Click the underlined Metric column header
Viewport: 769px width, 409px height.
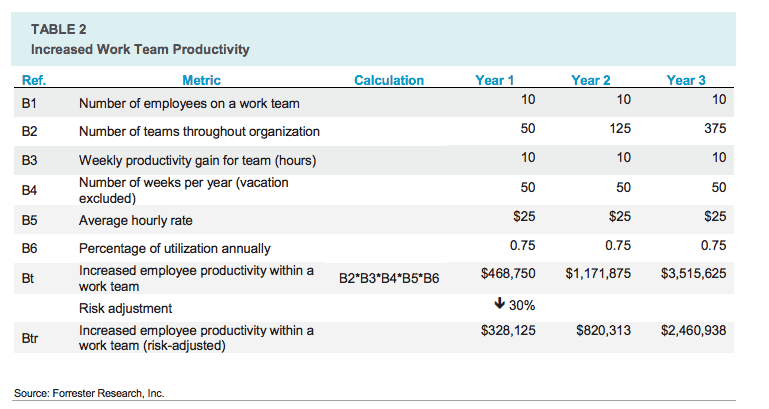(x=202, y=80)
